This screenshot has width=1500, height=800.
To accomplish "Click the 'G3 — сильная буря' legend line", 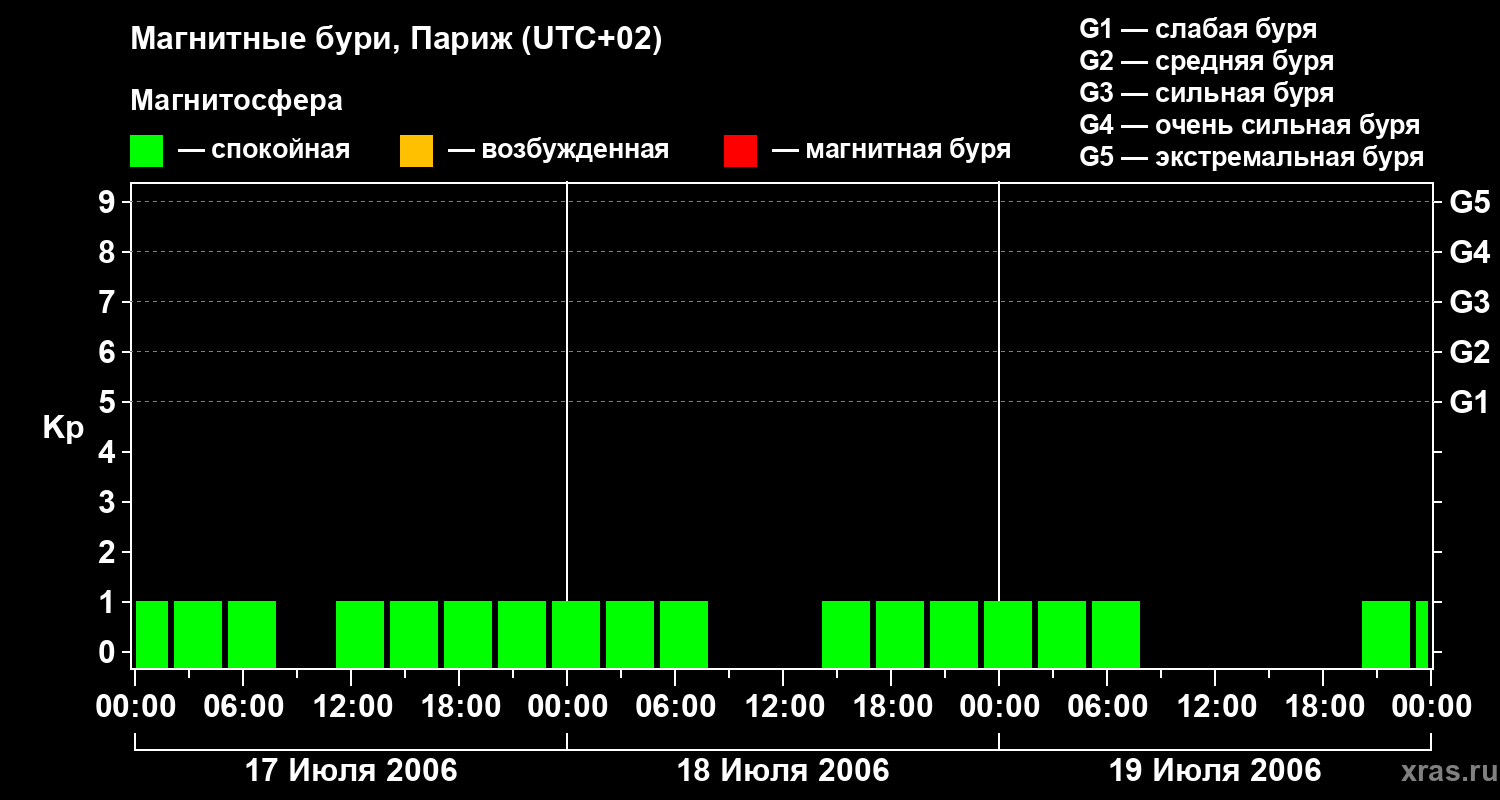I will 1207,93.
